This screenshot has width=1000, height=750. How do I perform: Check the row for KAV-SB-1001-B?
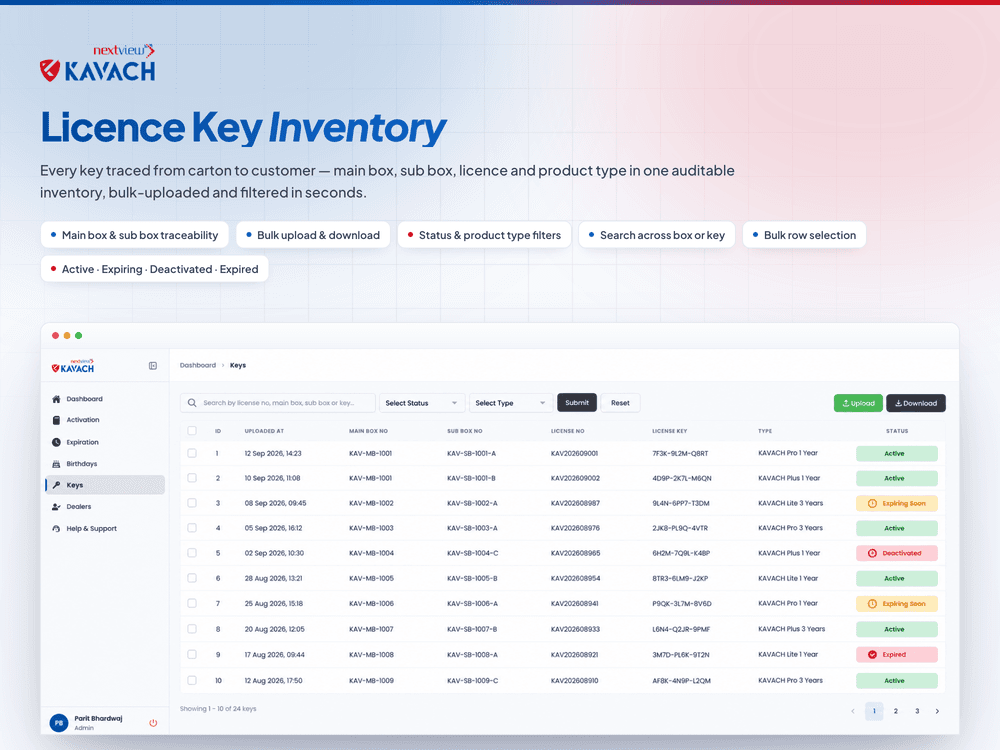(192, 478)
